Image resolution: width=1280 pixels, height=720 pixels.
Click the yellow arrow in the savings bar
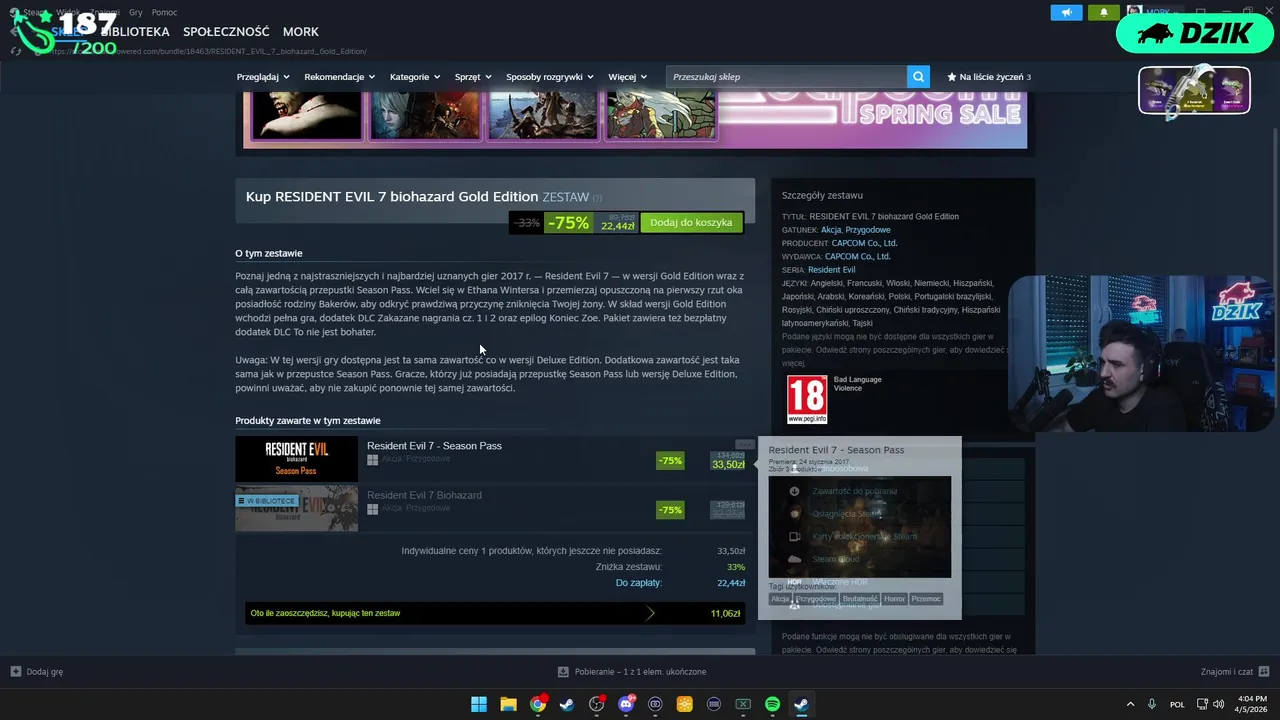point(650,613)
